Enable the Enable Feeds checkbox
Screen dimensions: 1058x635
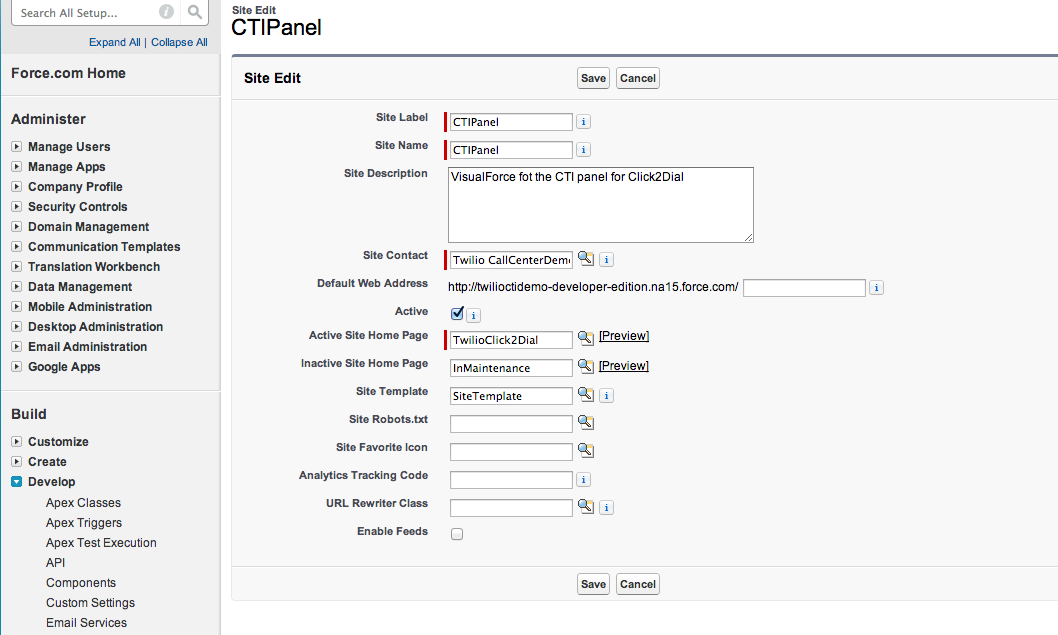[x=457, y=534]
